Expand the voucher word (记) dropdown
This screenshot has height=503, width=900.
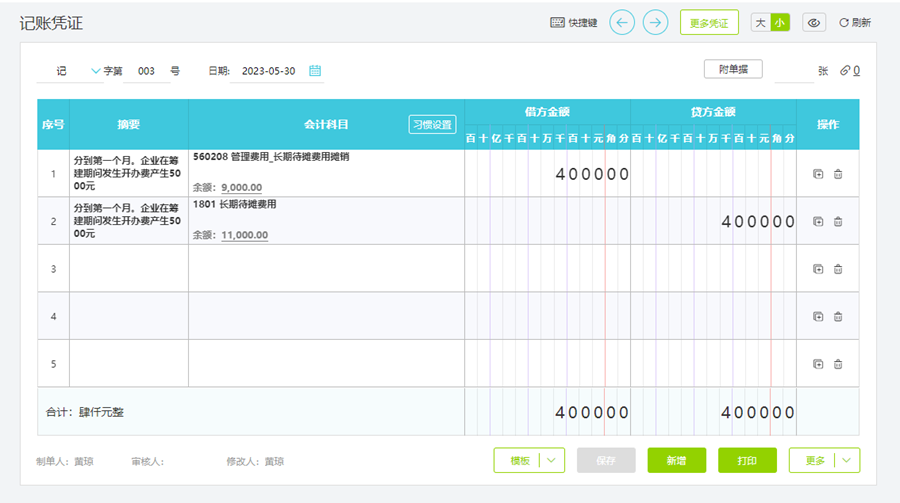(96, 71)
